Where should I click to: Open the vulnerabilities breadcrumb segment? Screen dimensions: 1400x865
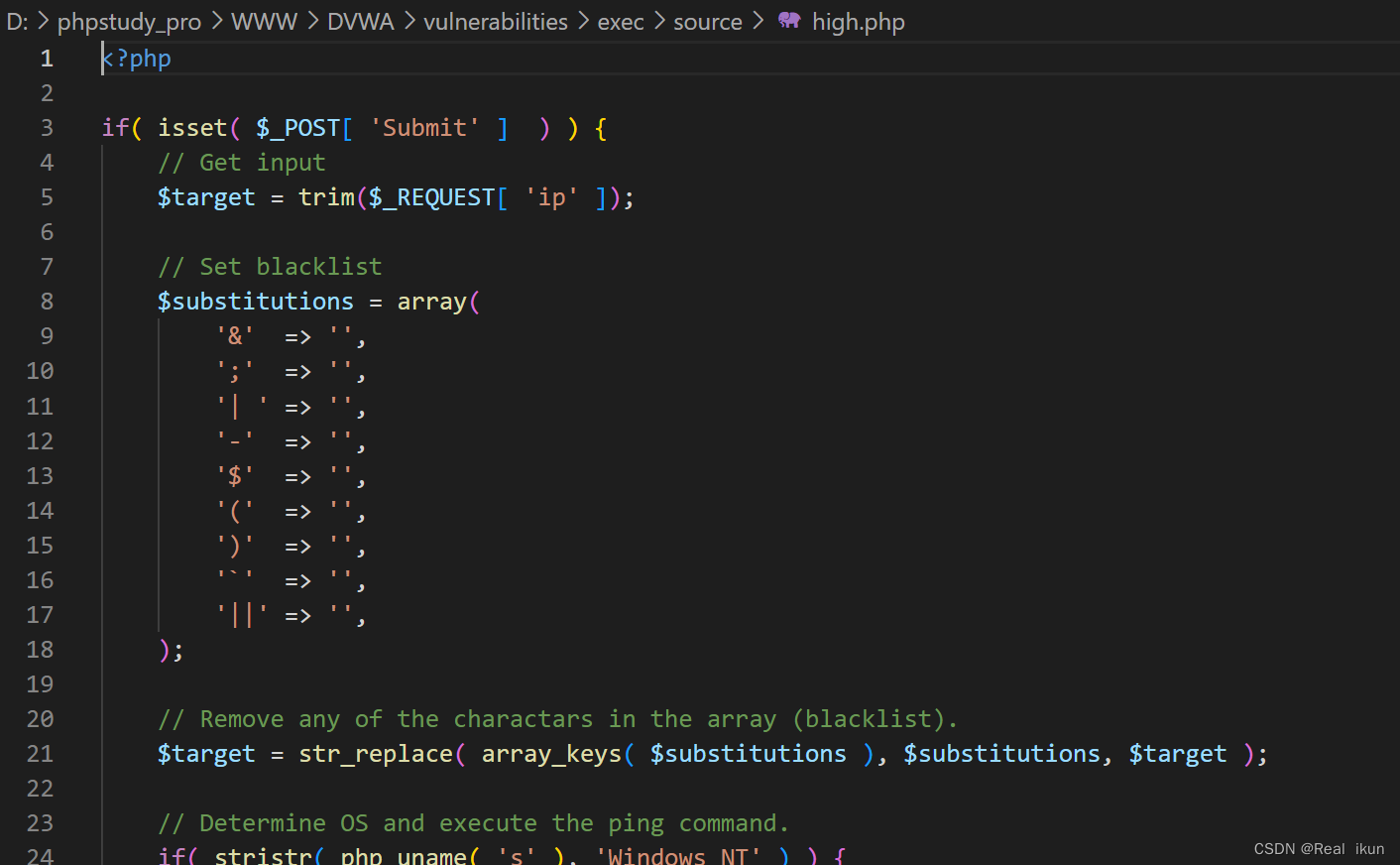coord(496,22)
